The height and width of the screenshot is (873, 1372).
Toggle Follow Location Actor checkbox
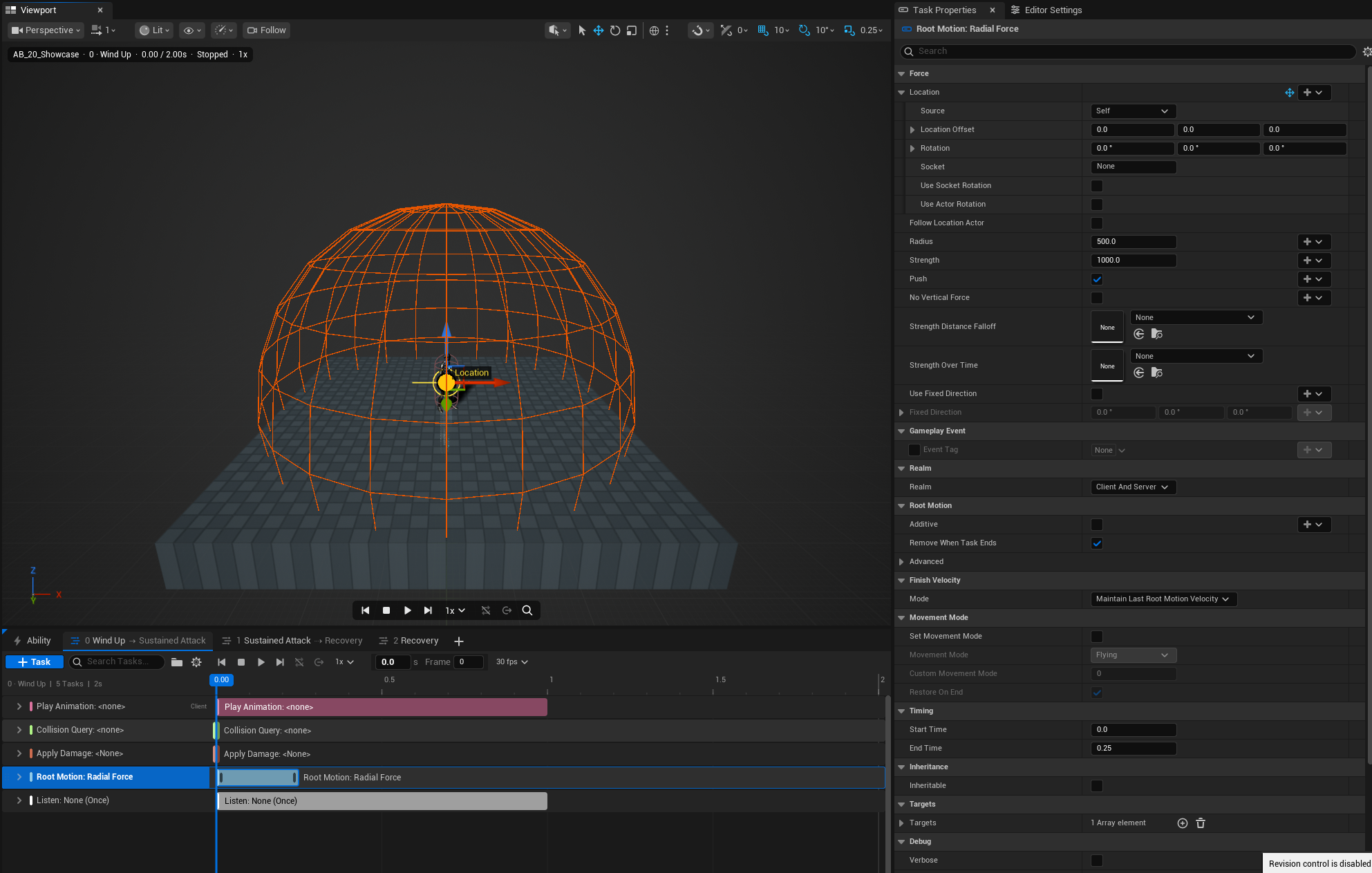coord(1097,223)
